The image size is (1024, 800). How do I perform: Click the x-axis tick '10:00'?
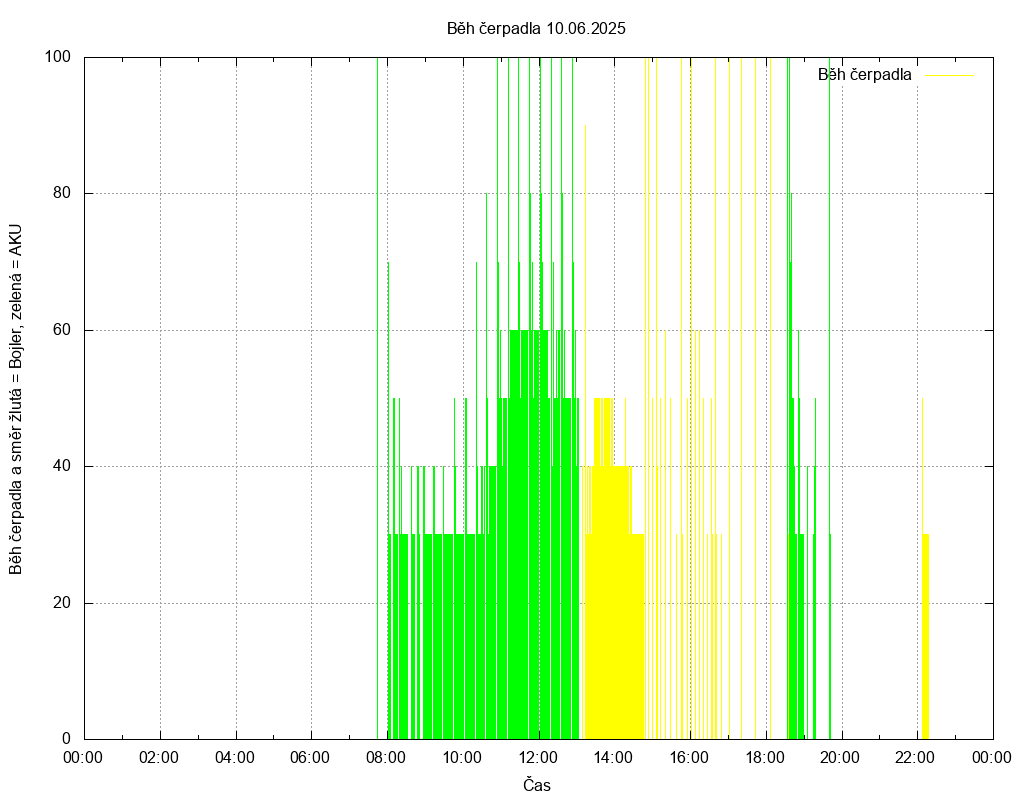point(462,758)
